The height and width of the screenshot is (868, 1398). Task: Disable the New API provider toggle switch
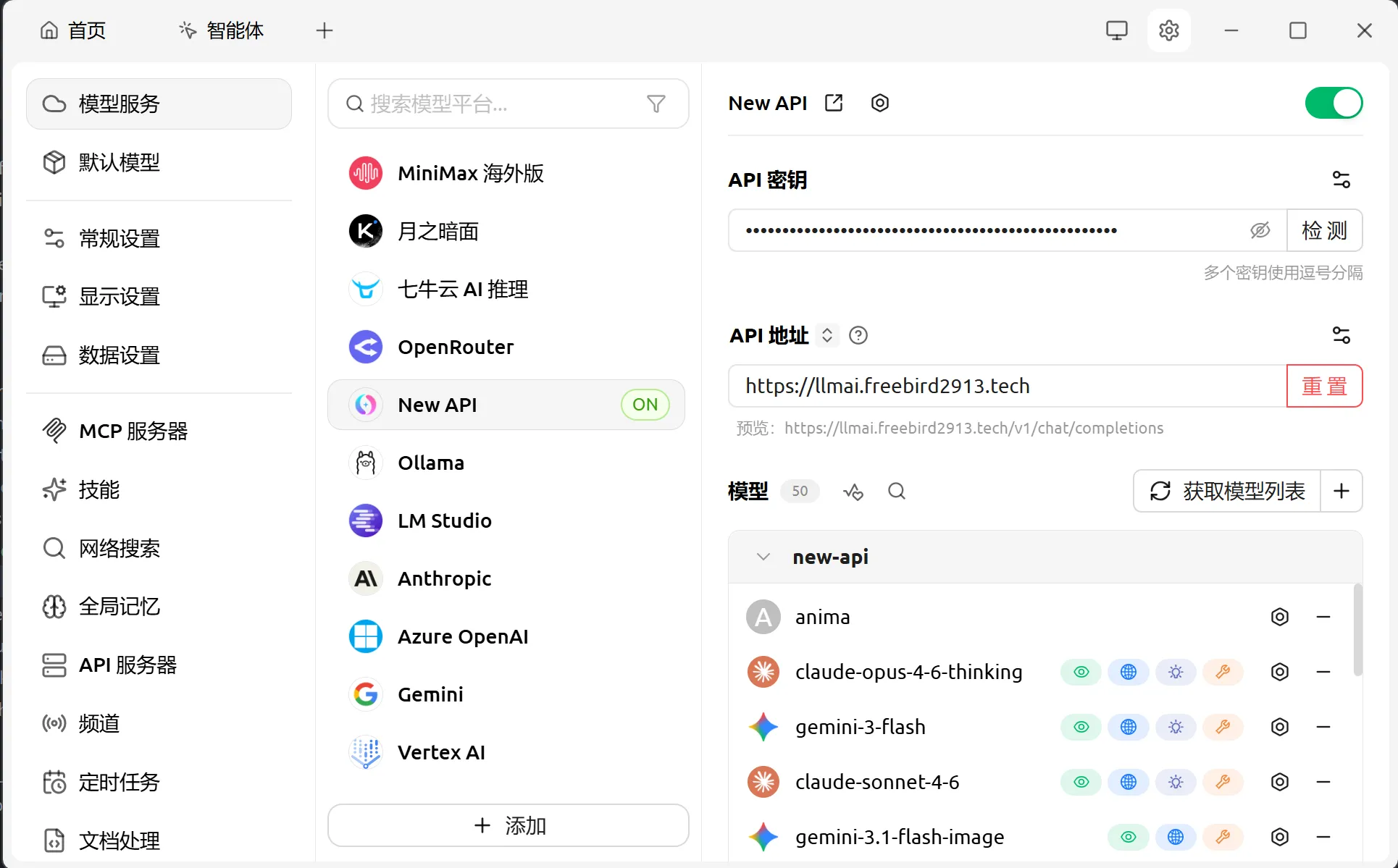pos(1334,103)
